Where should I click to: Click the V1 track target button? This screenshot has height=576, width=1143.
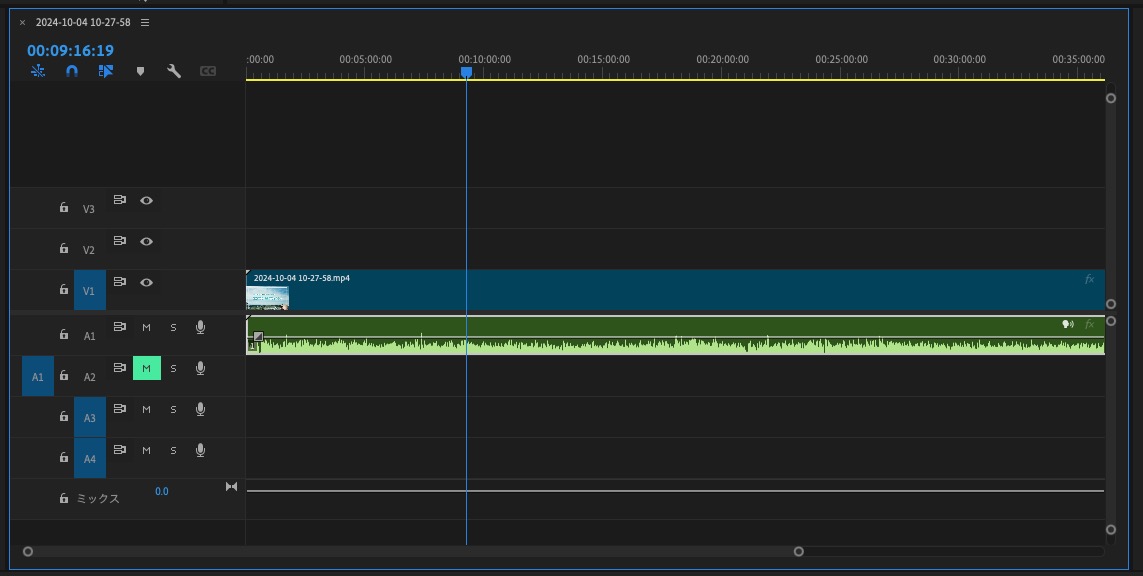pos(90,290)
